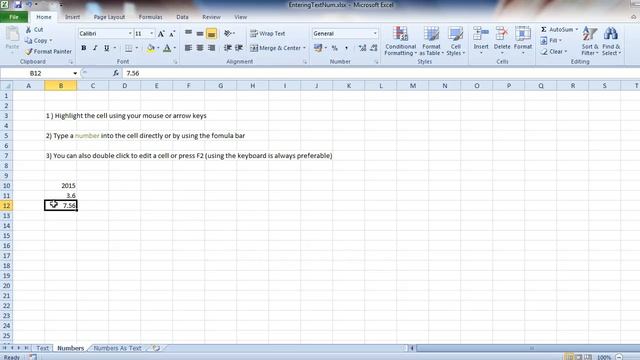Image resolution: width=640 pixels, height=360 pixels.
Task: Open Format as Table gallery
Action: coord(431,41)
